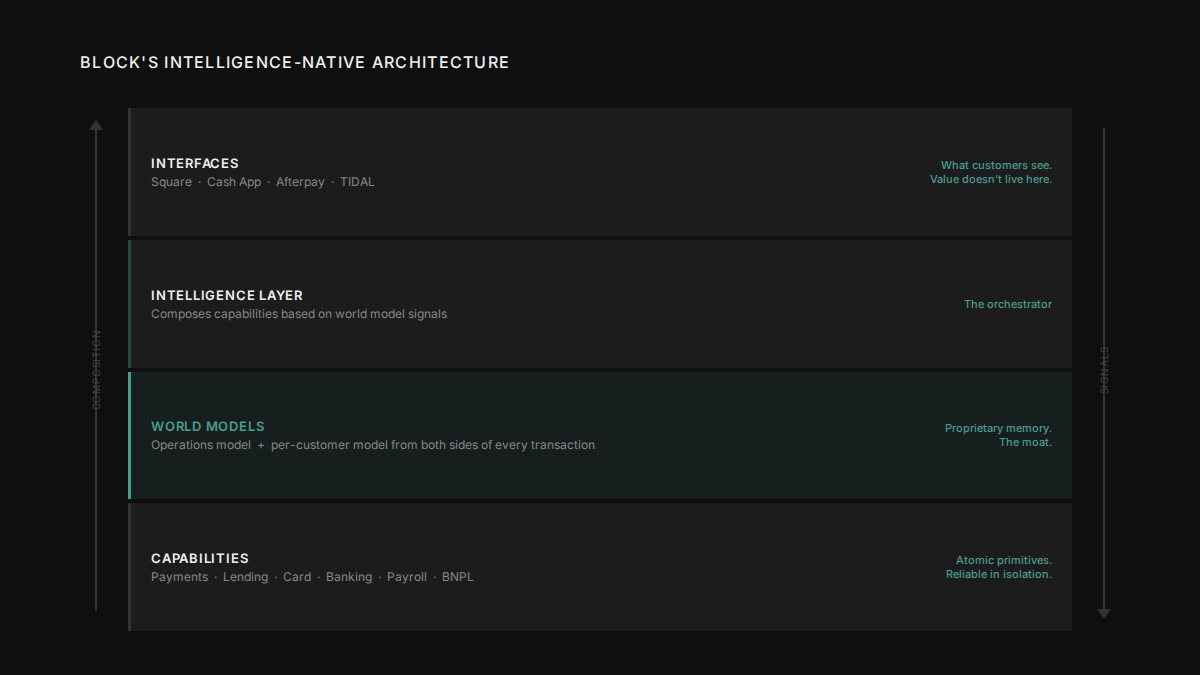
Task: Click the 'Atomic primitives' annotation text
Action: (x=1002, y=560)
